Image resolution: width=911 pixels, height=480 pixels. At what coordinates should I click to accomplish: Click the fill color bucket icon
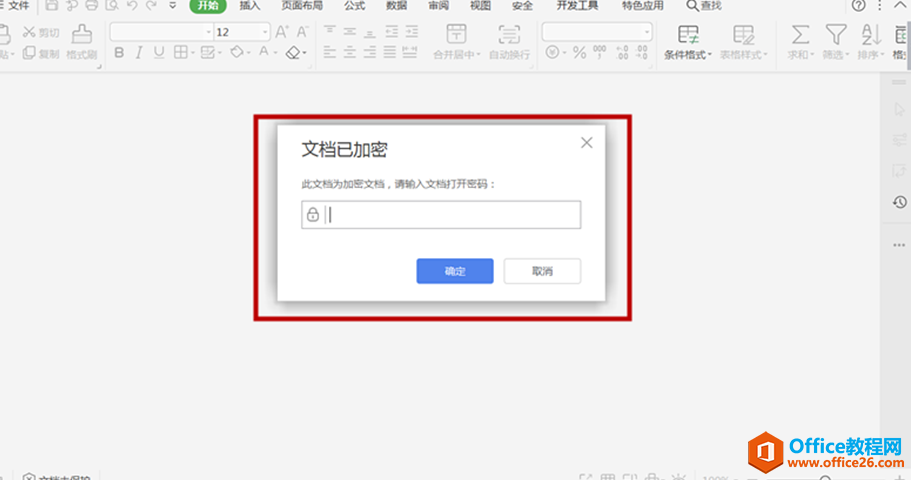tap(236, 52)
